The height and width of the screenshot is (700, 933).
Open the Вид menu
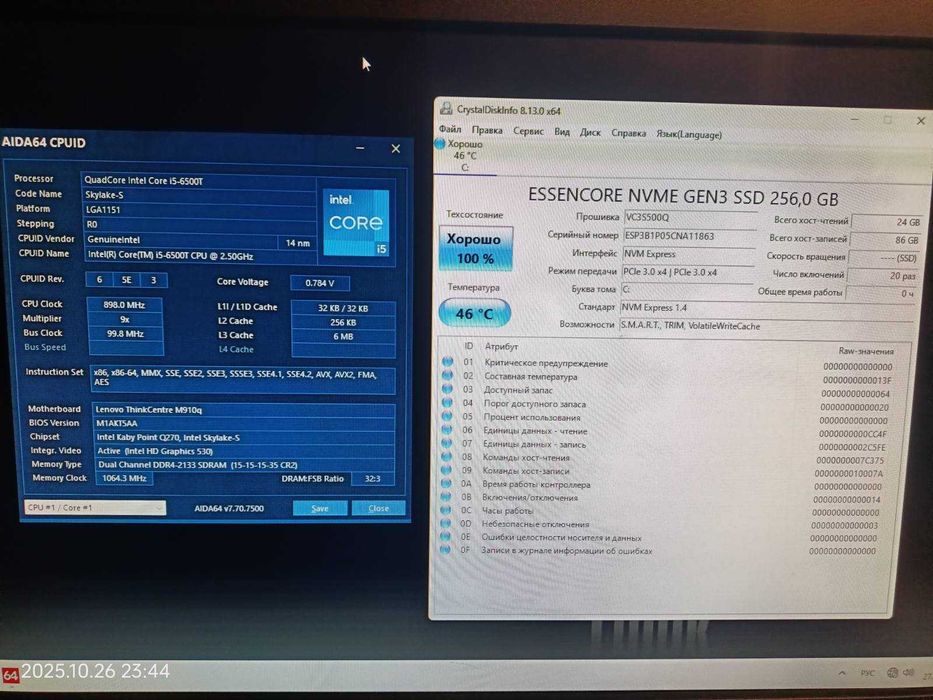(x=562, y=132)
